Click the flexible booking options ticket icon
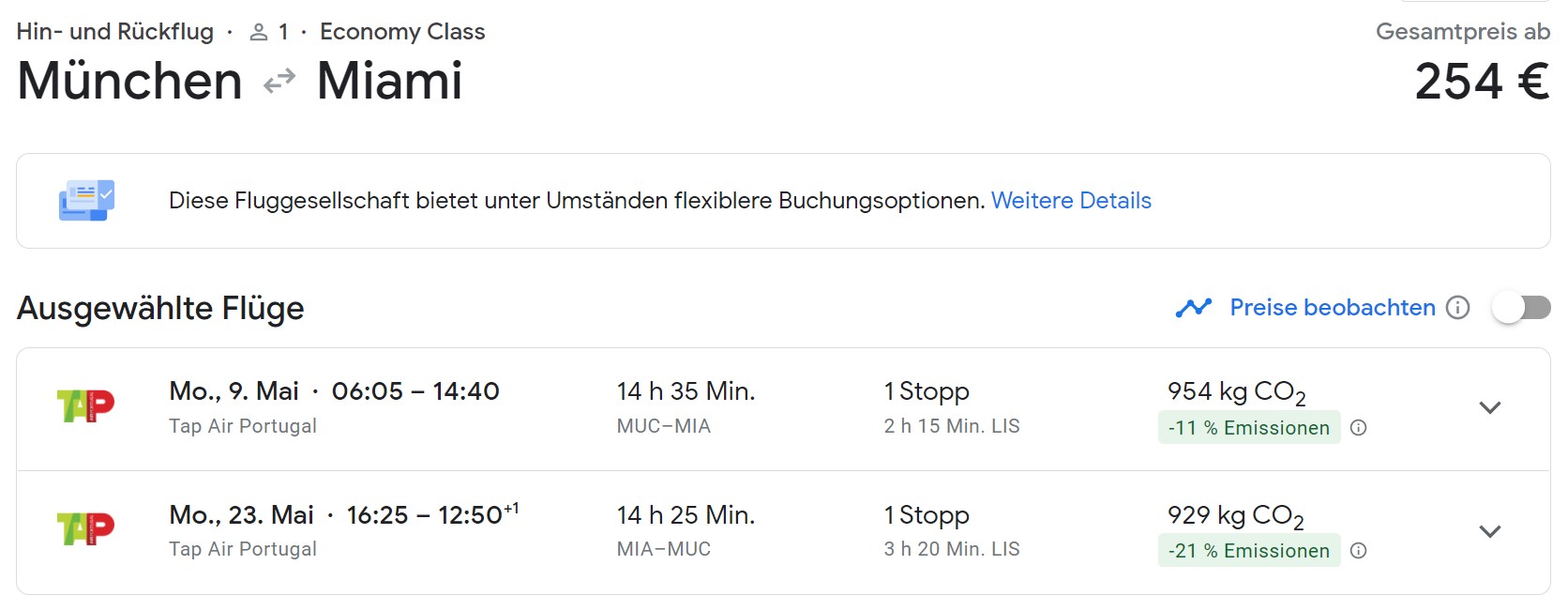Screen dimensions: 1568x611 point(86,201)
